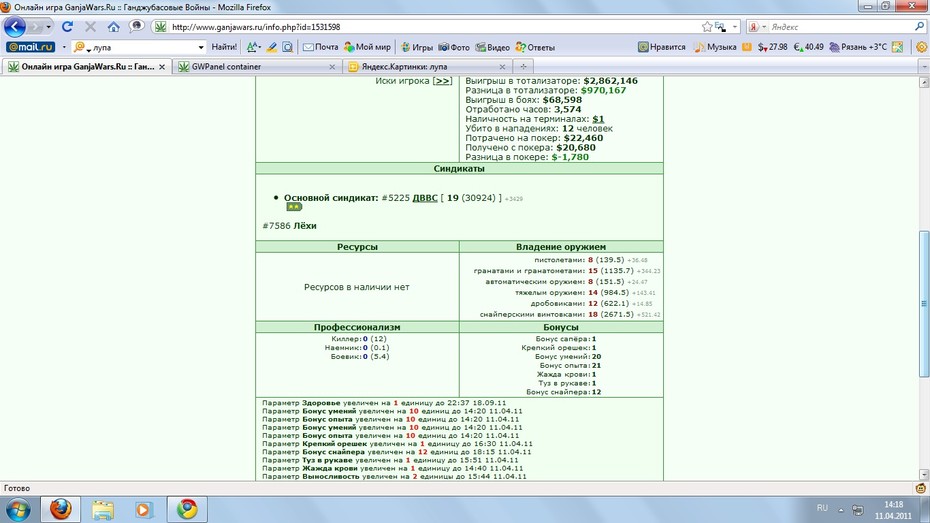
Task: Click the ganja leaf site icon in address bar
Action: (160, 27)
